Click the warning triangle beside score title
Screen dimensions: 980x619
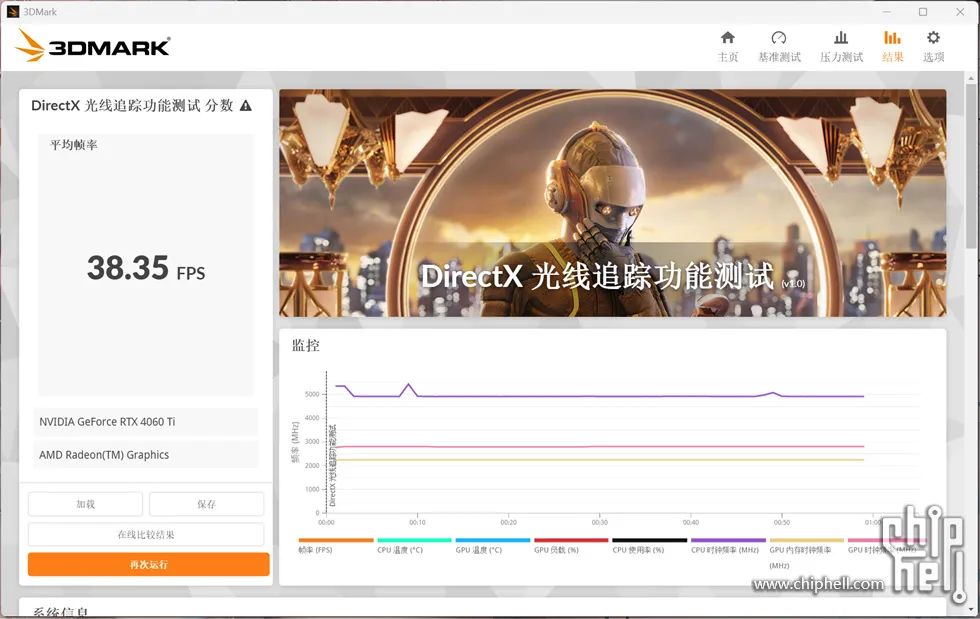pyautogui.click(x=246, y=106)
